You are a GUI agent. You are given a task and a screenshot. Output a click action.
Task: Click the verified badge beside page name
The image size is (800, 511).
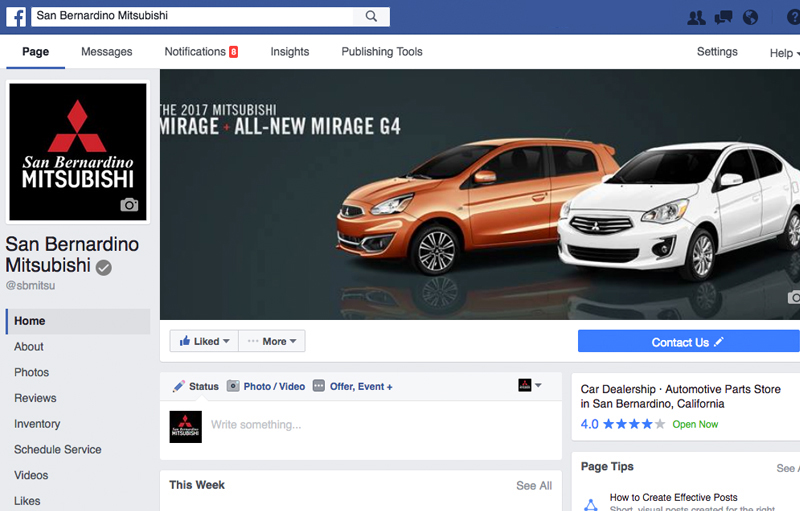click(x=104, y=267)
